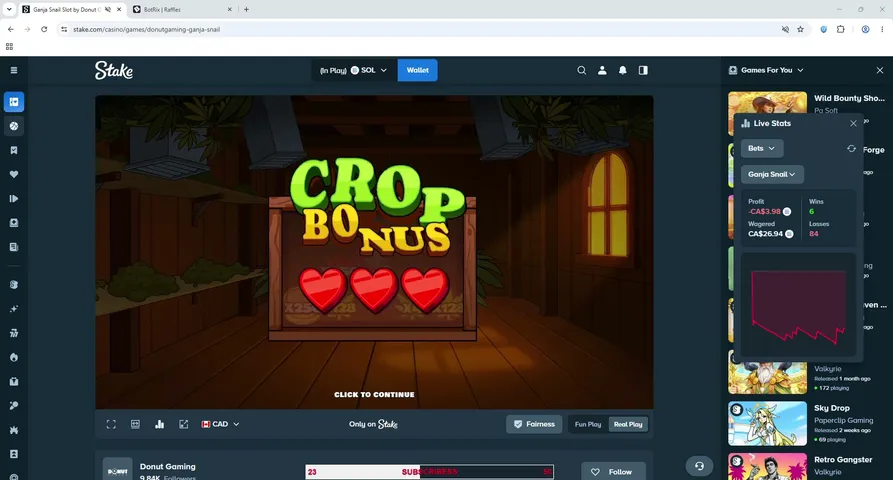
Task: Click the browser address bar URL
Action: (x=146, y=29)
